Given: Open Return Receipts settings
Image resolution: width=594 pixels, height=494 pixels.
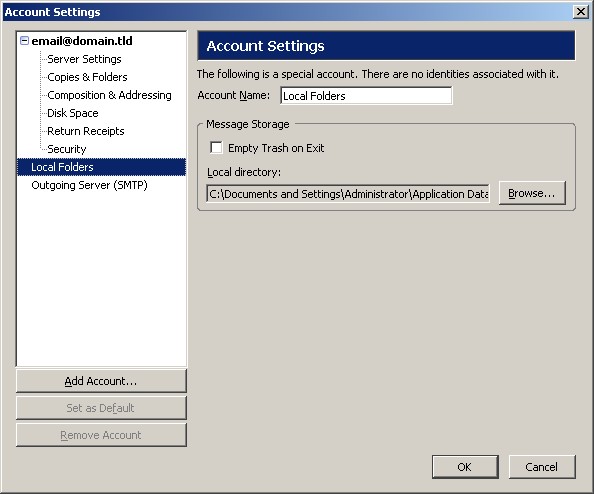Looking at the screenshot, I should click(x=86, y=131).
